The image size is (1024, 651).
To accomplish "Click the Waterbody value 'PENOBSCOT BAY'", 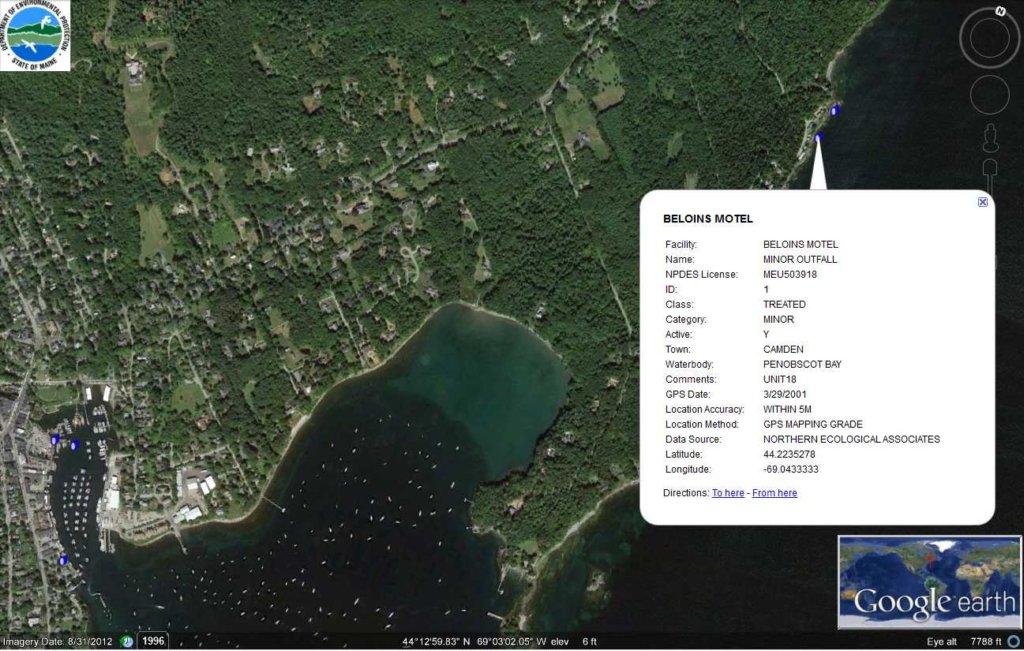I will coord(802,364).
